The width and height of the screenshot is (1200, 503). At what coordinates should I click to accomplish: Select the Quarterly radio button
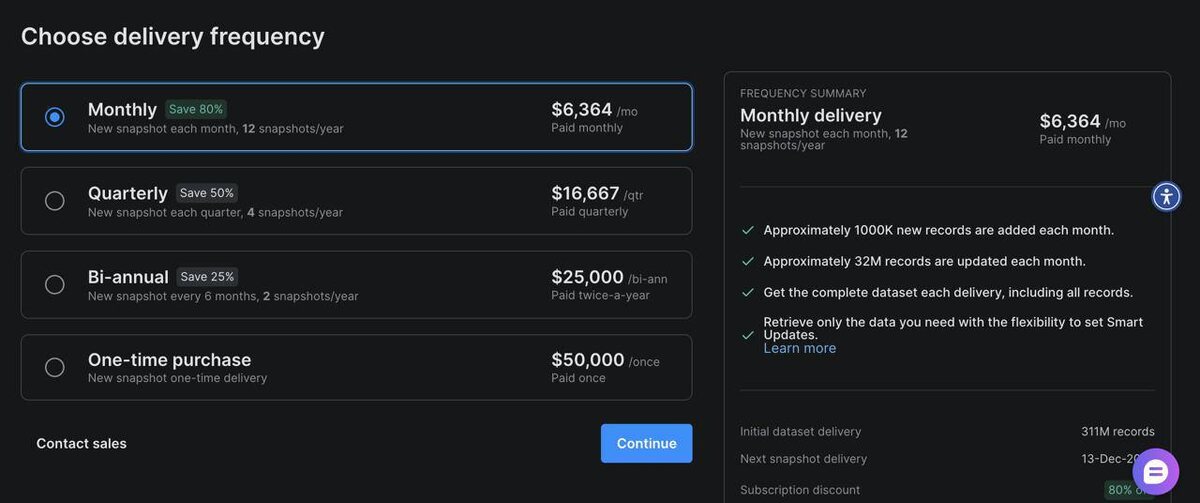55,201
